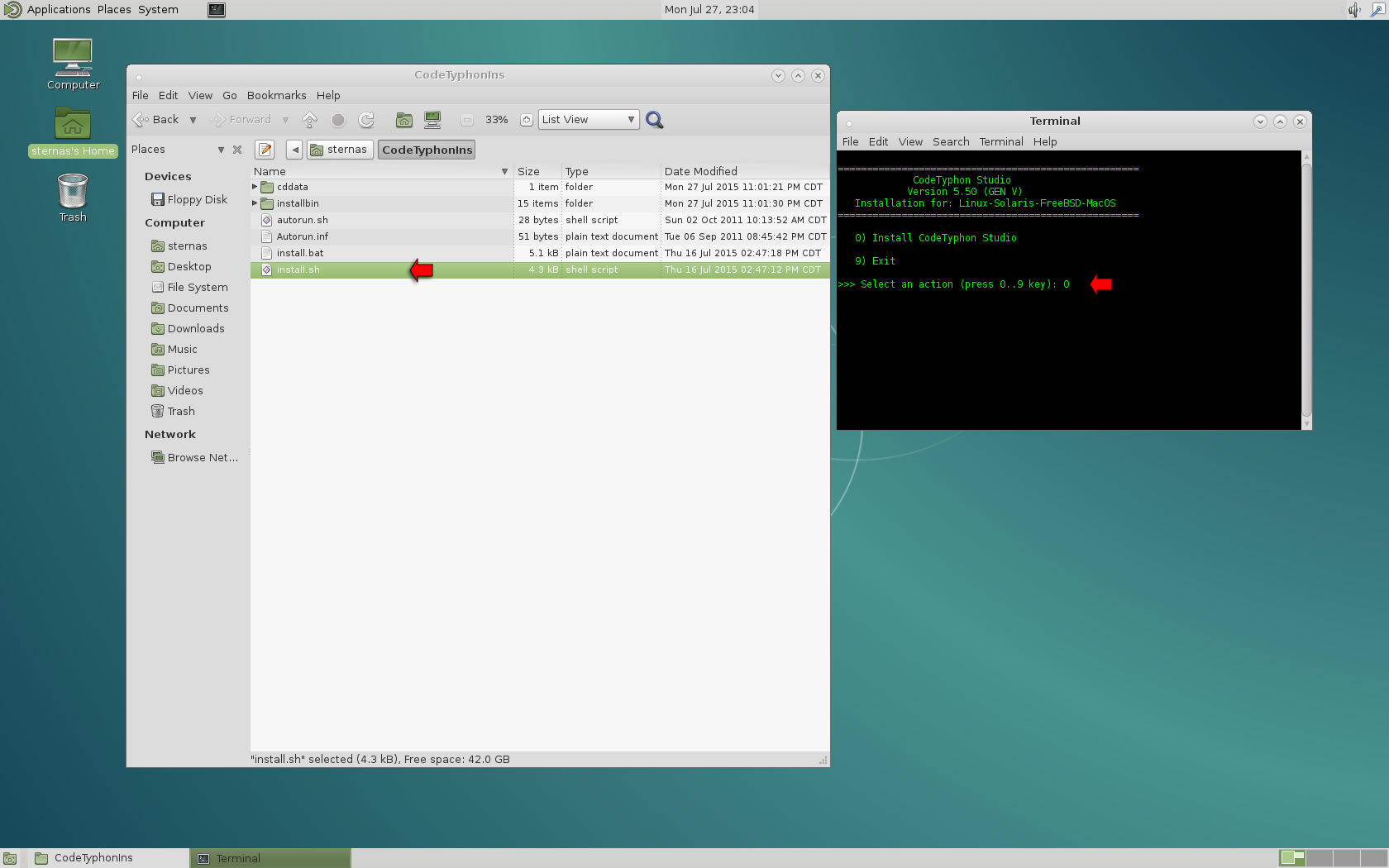Viewport: 1389px width, 868px height.
Task: Open Go menu in file manager
Action: (x=229, y=95)
